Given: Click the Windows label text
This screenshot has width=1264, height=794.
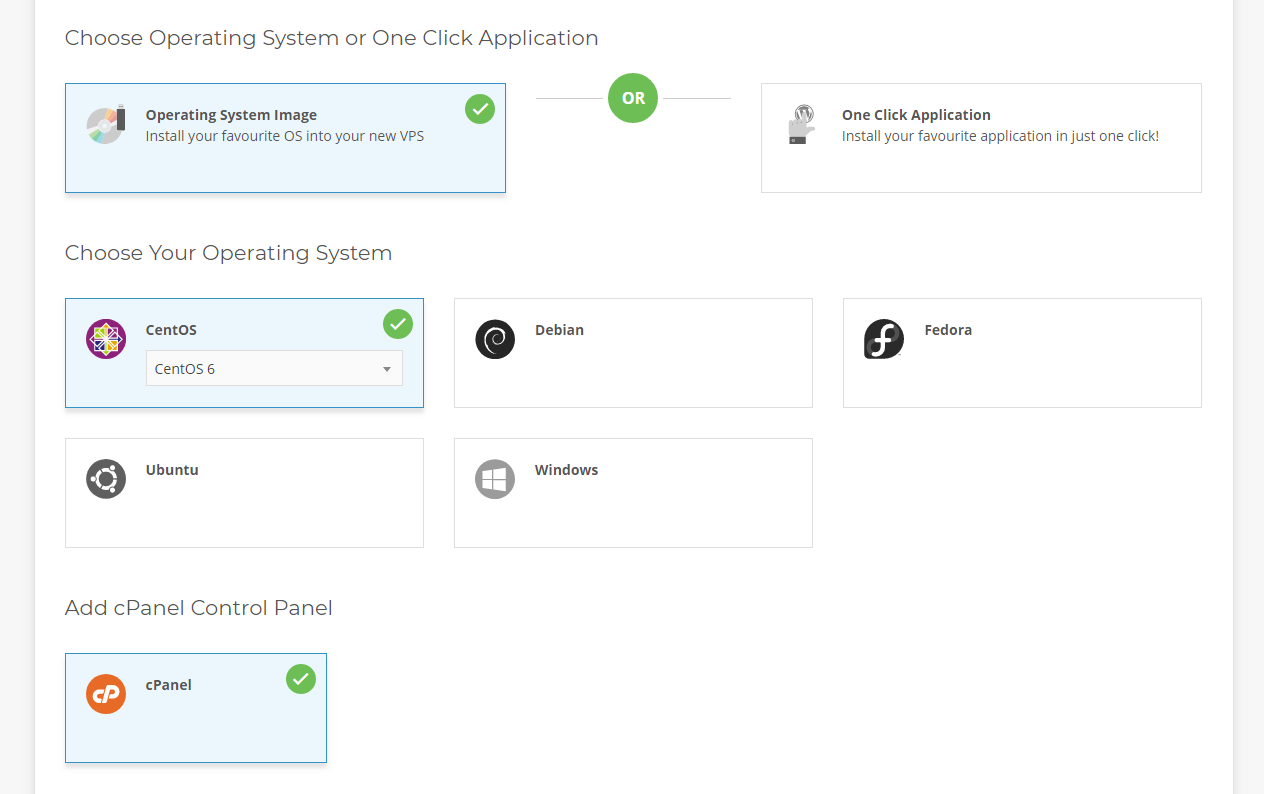Looking at the screenshot, I should (x=566, y=470).
